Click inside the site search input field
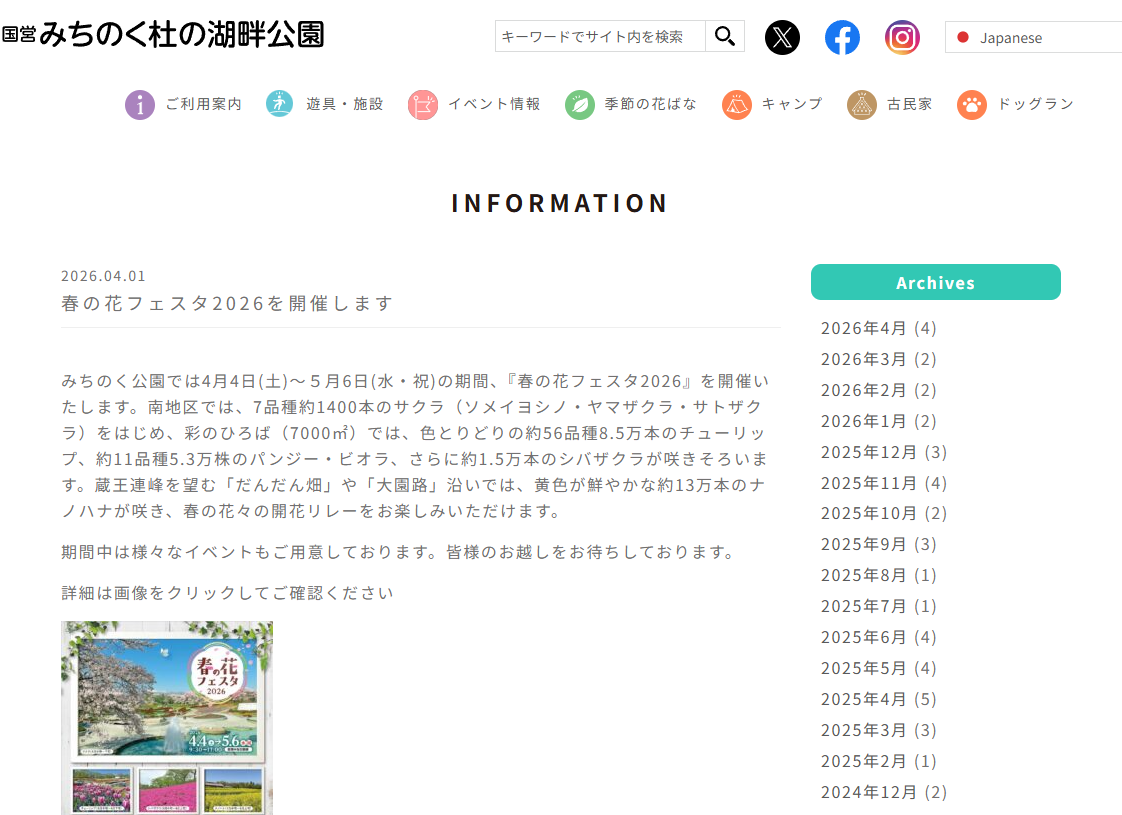 (598, 36)
